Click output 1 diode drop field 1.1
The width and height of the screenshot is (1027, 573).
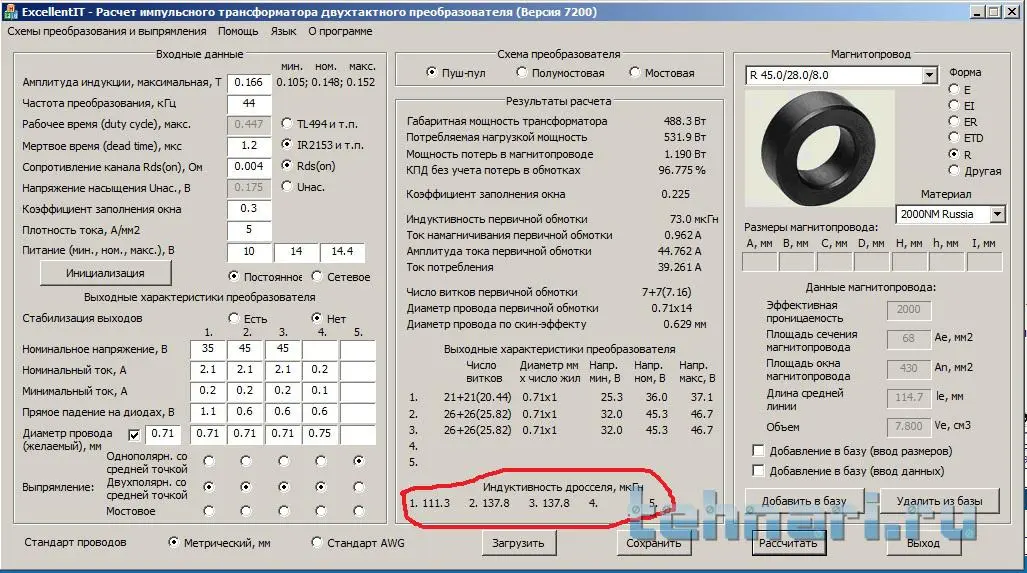[x=208, y=412]
